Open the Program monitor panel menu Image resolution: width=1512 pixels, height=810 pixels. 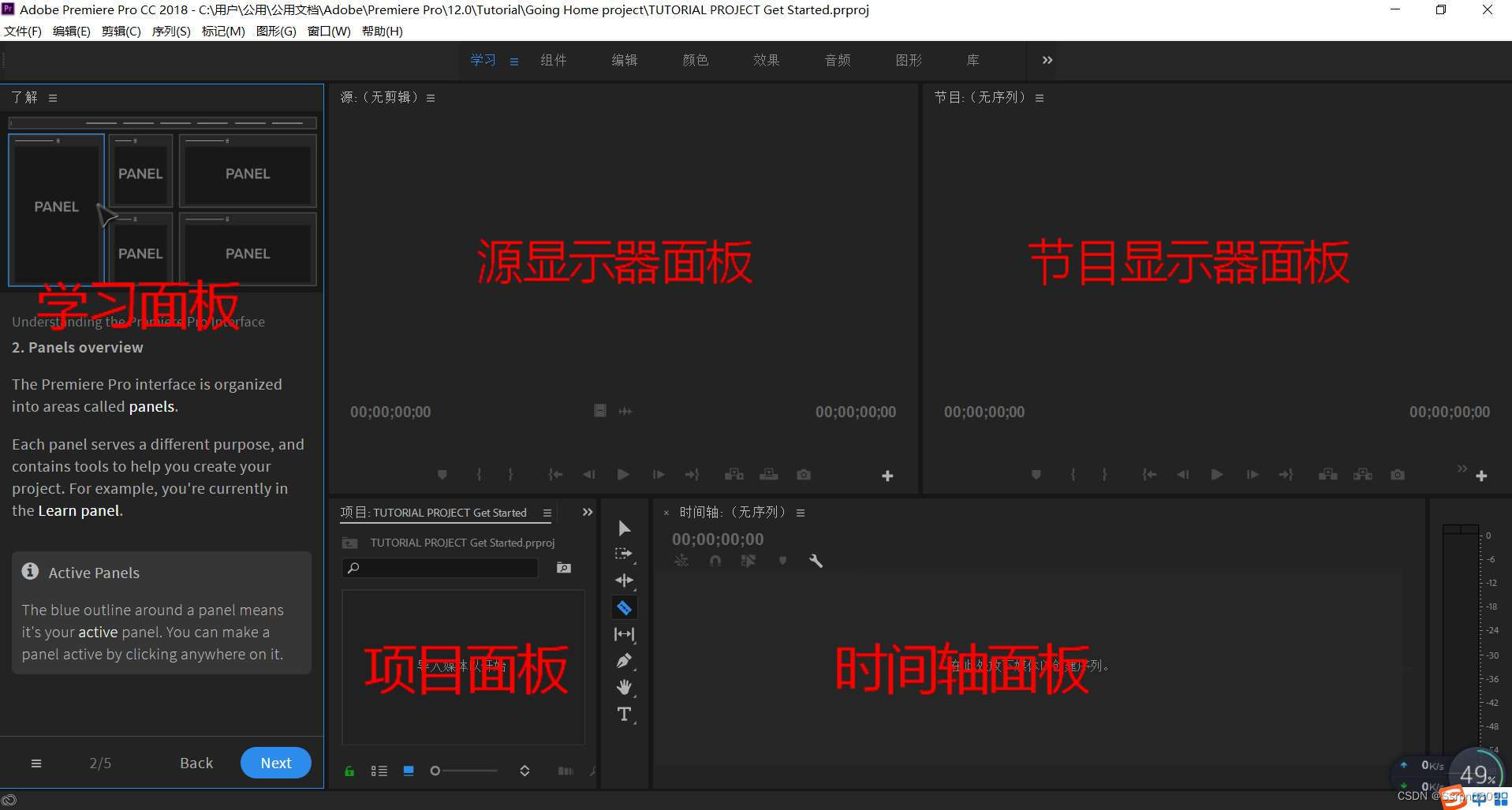[1040, 98]
